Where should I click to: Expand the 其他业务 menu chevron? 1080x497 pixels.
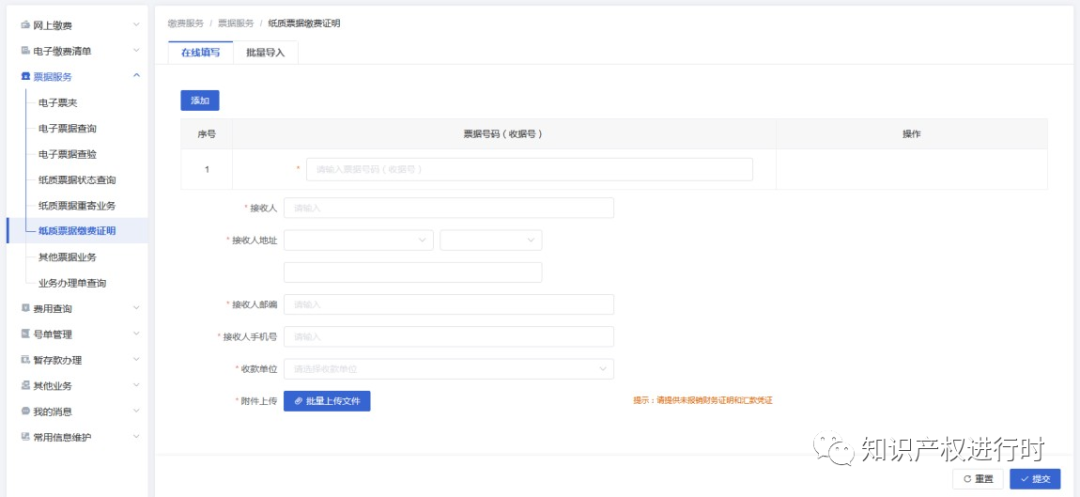(x=136, y=386)
